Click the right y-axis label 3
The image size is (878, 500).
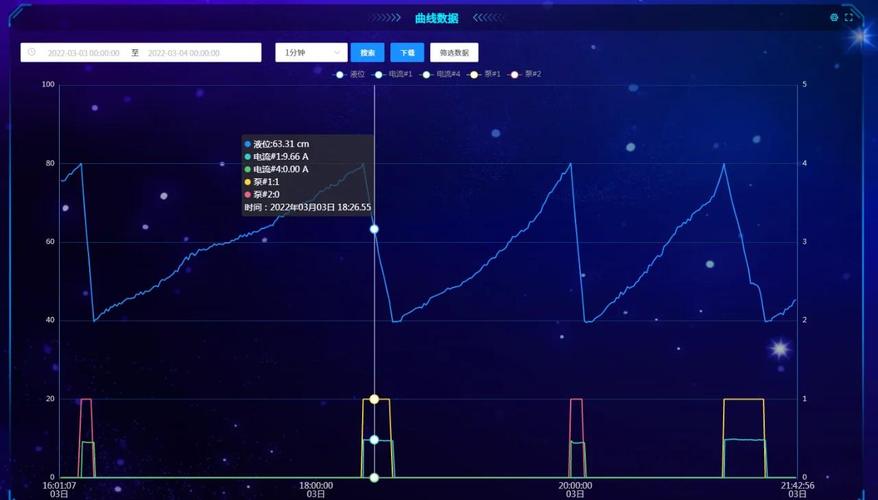pos(805,242)
